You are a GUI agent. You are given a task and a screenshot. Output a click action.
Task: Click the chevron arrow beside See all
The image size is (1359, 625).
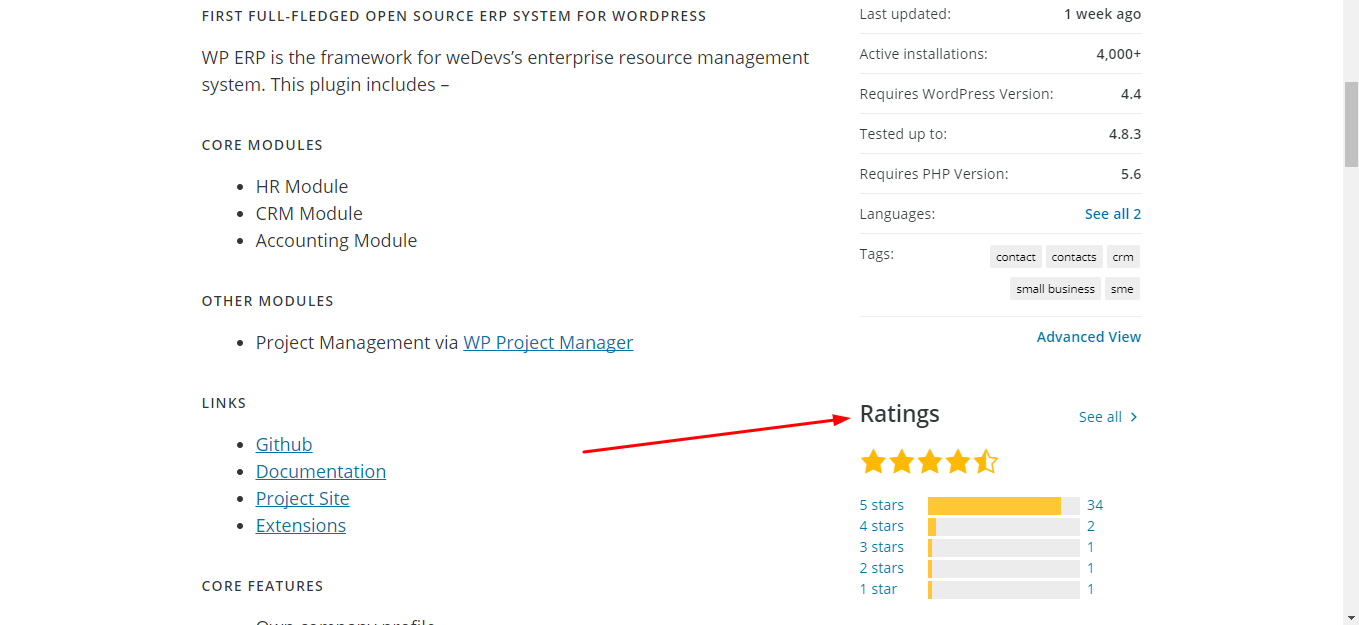1134,417
